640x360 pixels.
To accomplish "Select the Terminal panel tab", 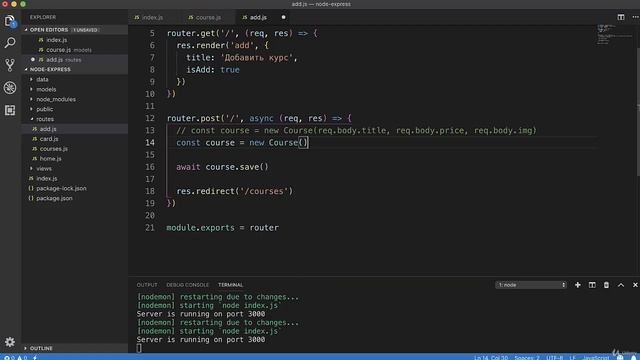I will 230,285.
